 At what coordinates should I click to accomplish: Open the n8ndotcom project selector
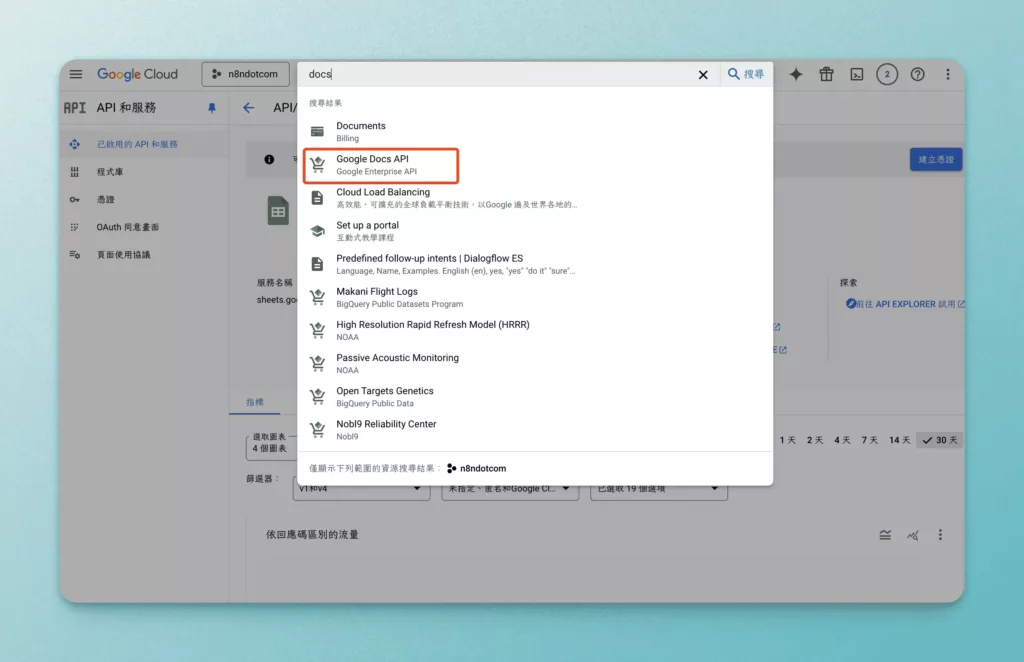click(246, 74)
